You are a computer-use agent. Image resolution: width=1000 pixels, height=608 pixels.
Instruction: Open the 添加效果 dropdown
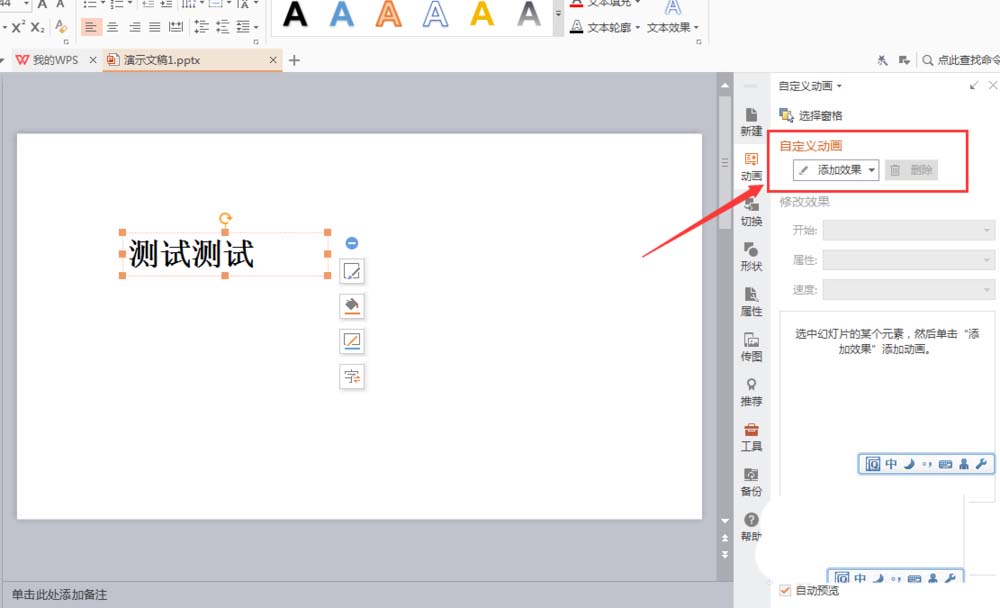(x=836, y=169)
